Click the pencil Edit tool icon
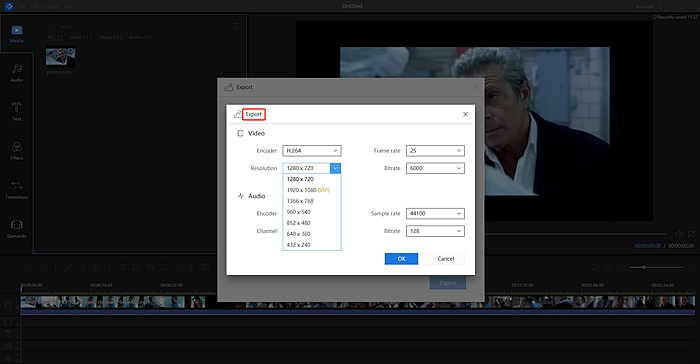This screenshot has height=364, width=700. pyautogui.click(x=69, y=267)
